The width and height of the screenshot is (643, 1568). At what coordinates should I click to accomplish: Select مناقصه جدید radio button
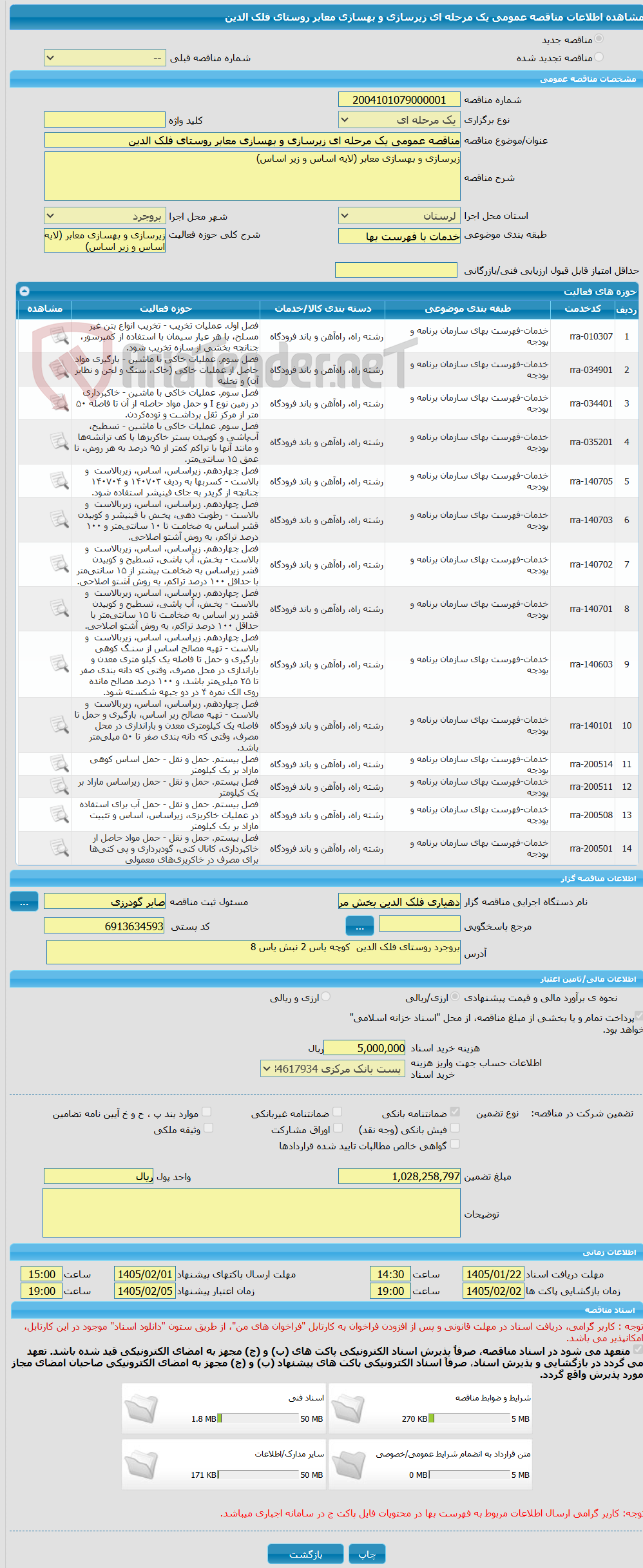point(599,39)
